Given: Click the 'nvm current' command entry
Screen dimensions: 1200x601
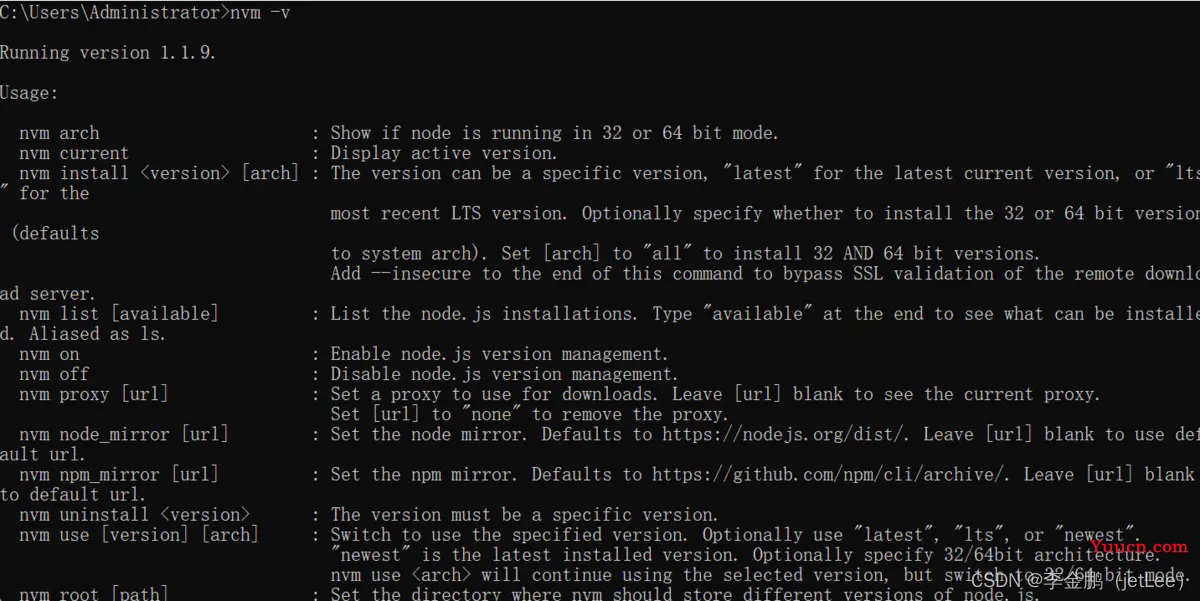Looking at the screenshot, I should point(74,153).
